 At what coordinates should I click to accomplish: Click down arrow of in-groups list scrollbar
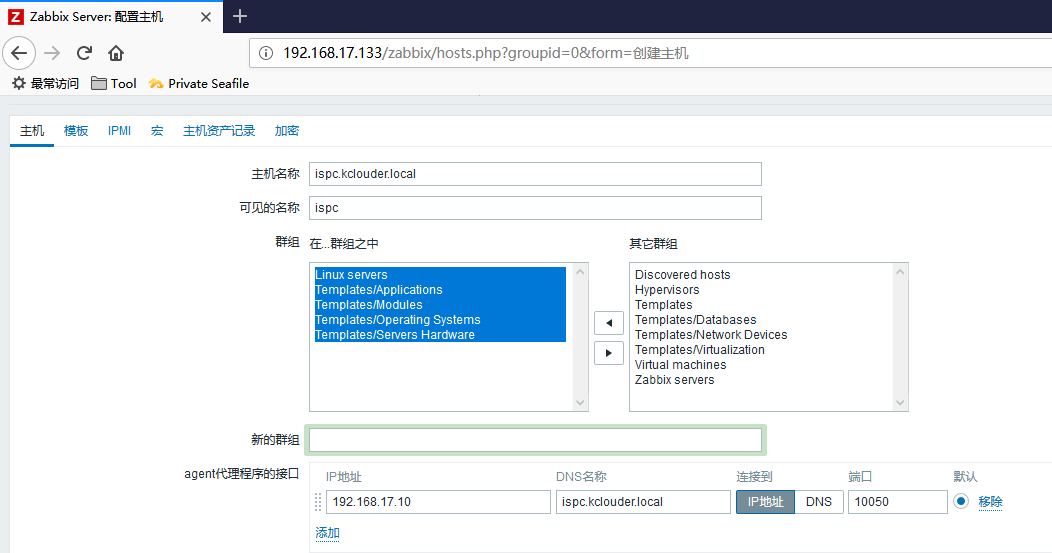tap(580, 403)
